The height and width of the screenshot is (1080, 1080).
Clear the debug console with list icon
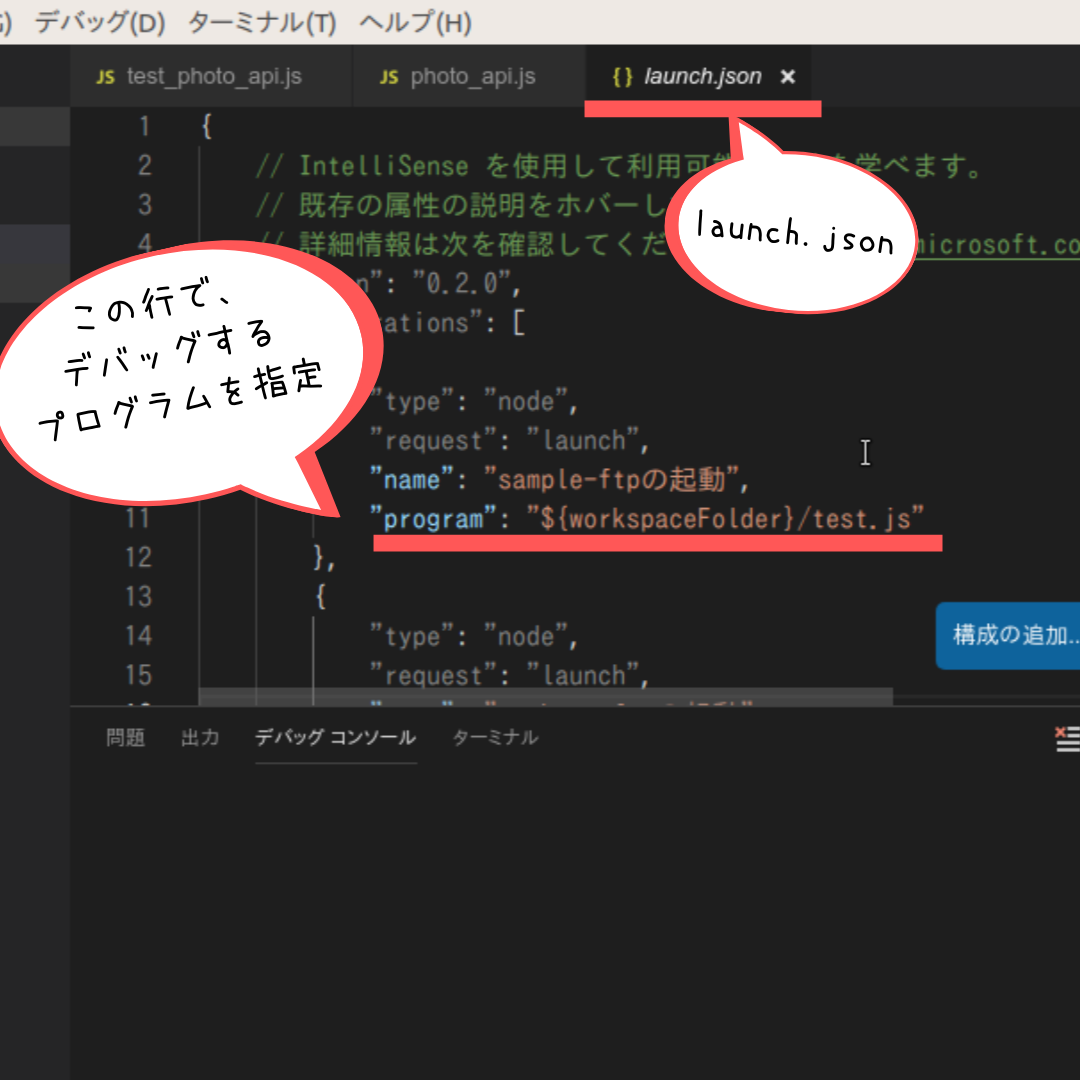tap(1067, 738)
